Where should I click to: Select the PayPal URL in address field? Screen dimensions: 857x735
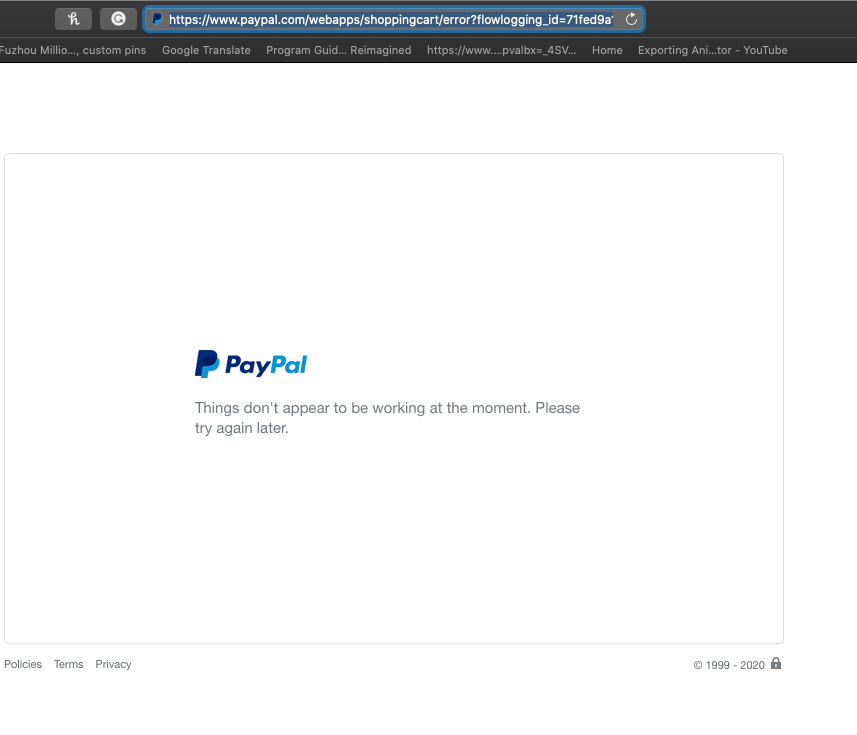point(390,19)
